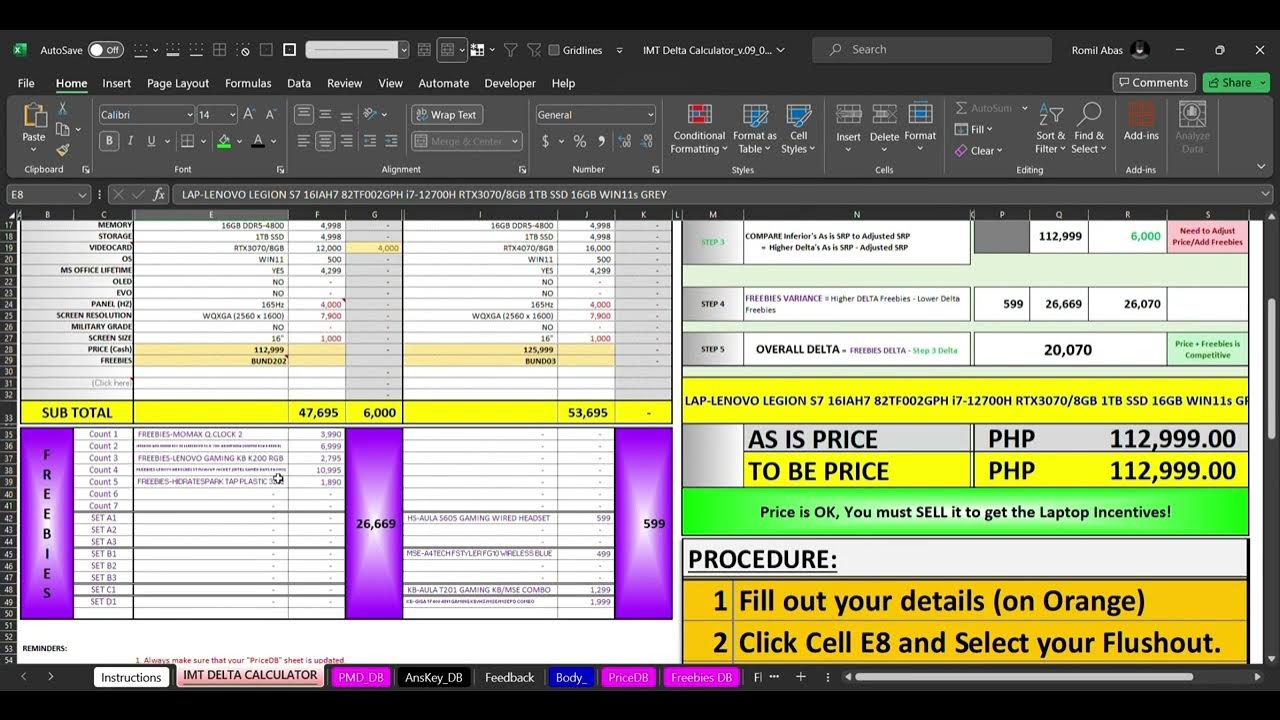
Task: Open font color dropdown arrow
Action: tap(274, 142)
